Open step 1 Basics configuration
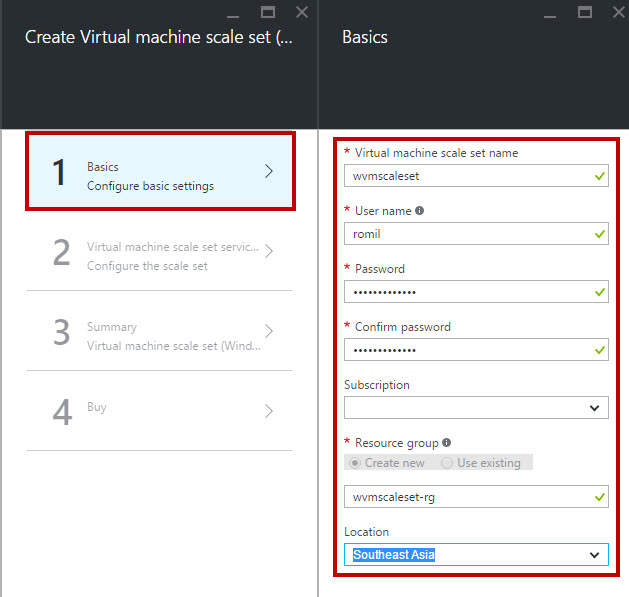This screenshot has height=597, width=629. (160, 171)
